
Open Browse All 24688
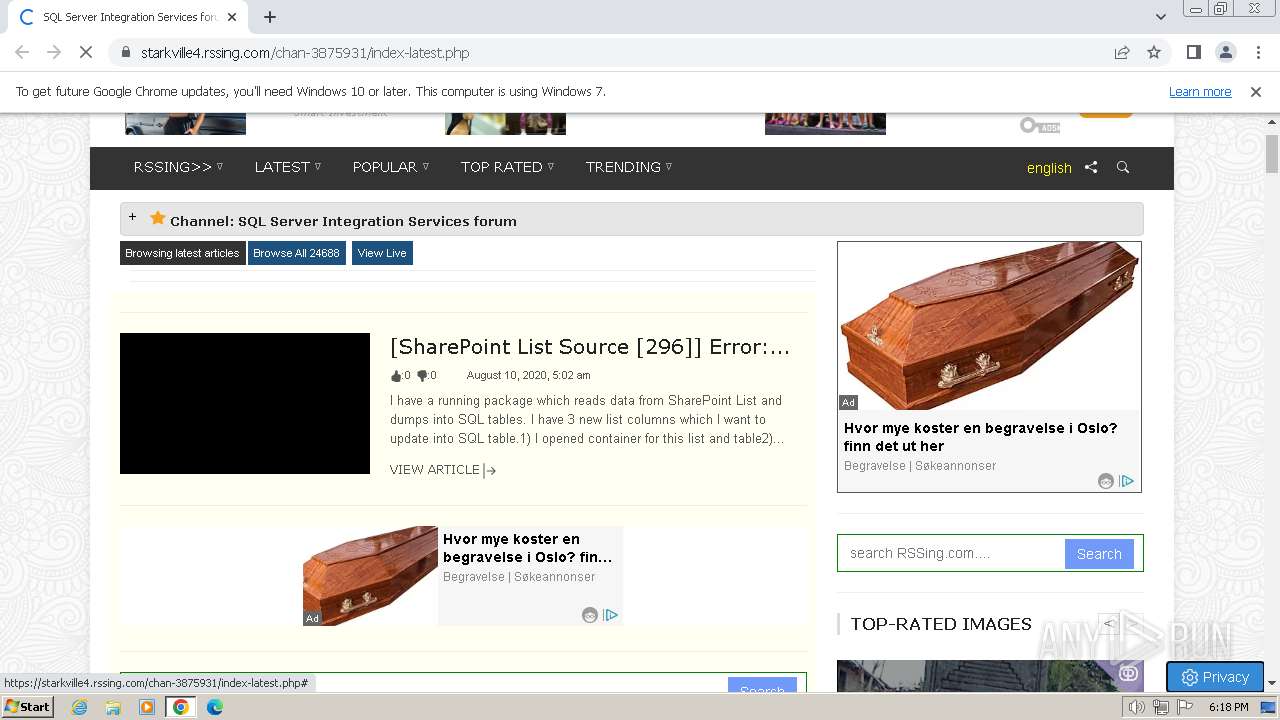point(296,253)
